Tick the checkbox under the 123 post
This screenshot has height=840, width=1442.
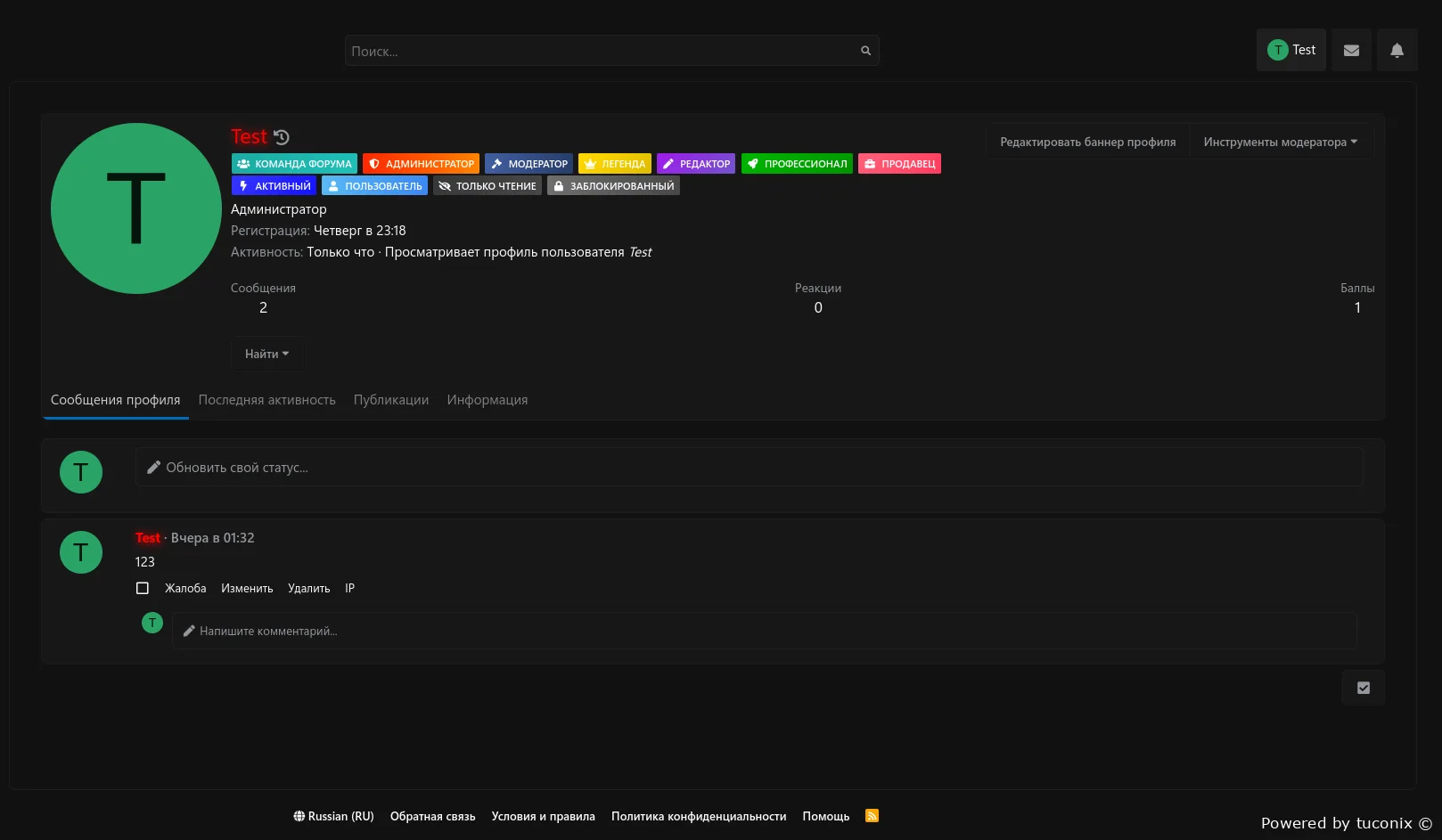coord(143,588)
